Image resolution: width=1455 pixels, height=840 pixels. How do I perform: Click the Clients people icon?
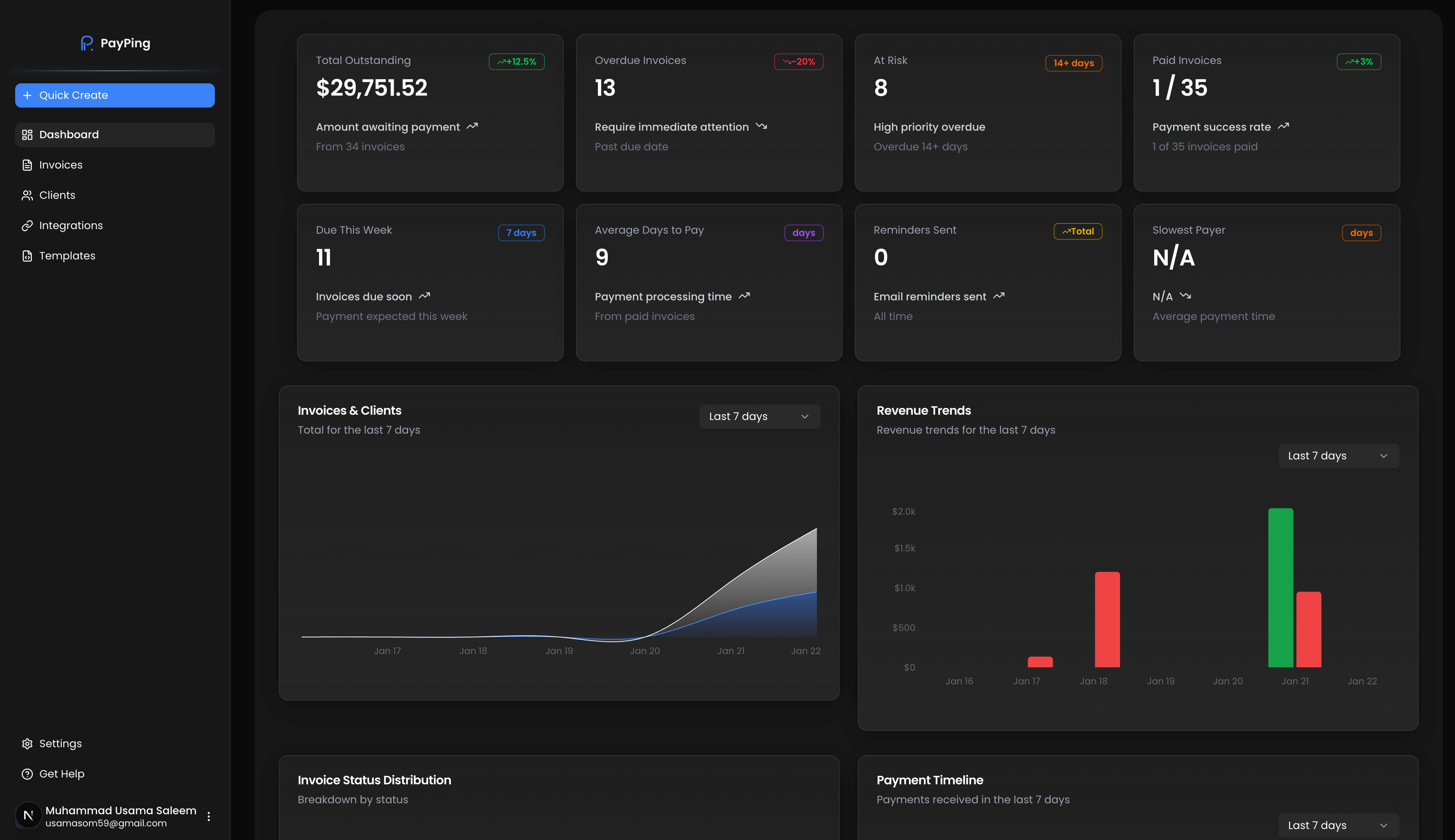click(x=27, y=195)
